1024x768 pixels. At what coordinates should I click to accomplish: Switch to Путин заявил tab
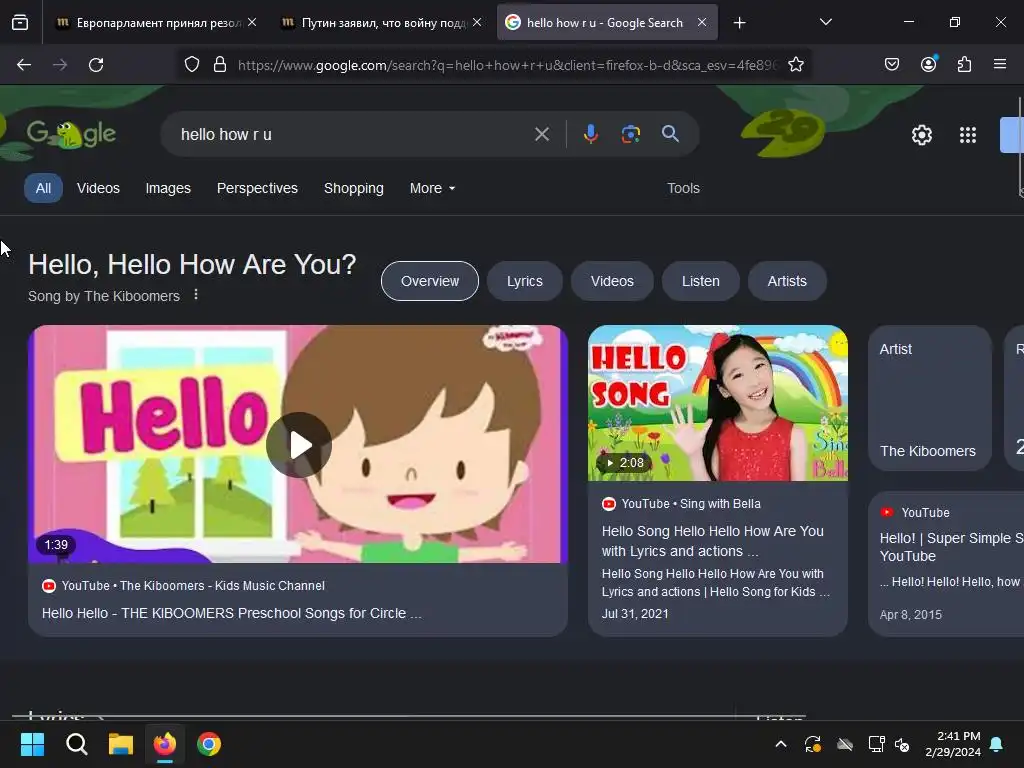point(379,23)
